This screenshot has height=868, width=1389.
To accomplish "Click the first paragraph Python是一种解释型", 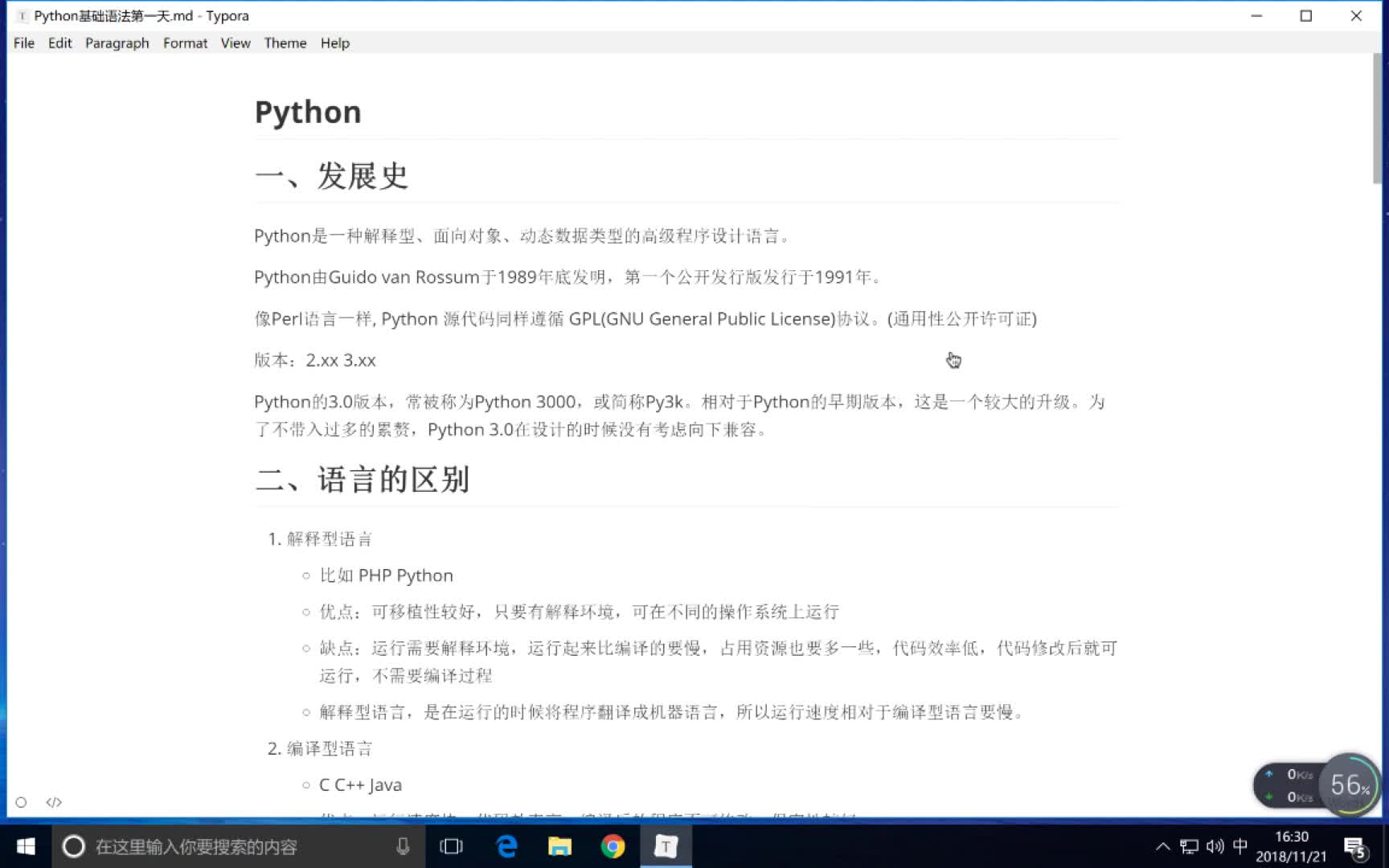I will (x=524, y=236).
